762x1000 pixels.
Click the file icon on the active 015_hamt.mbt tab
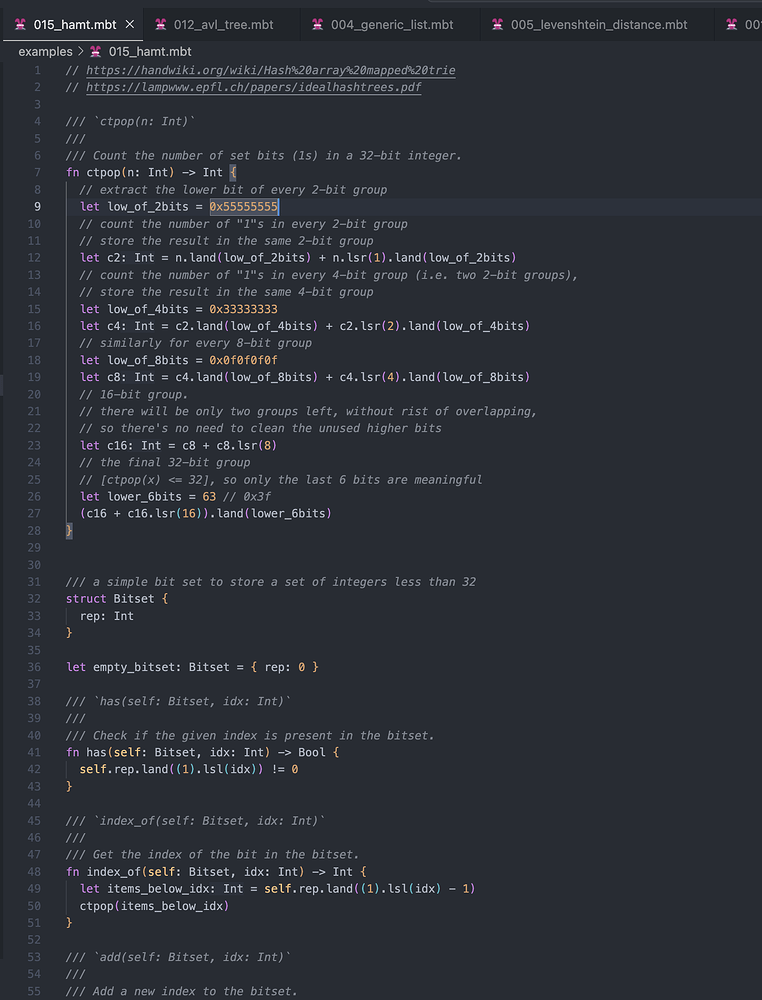coord(19,24)
